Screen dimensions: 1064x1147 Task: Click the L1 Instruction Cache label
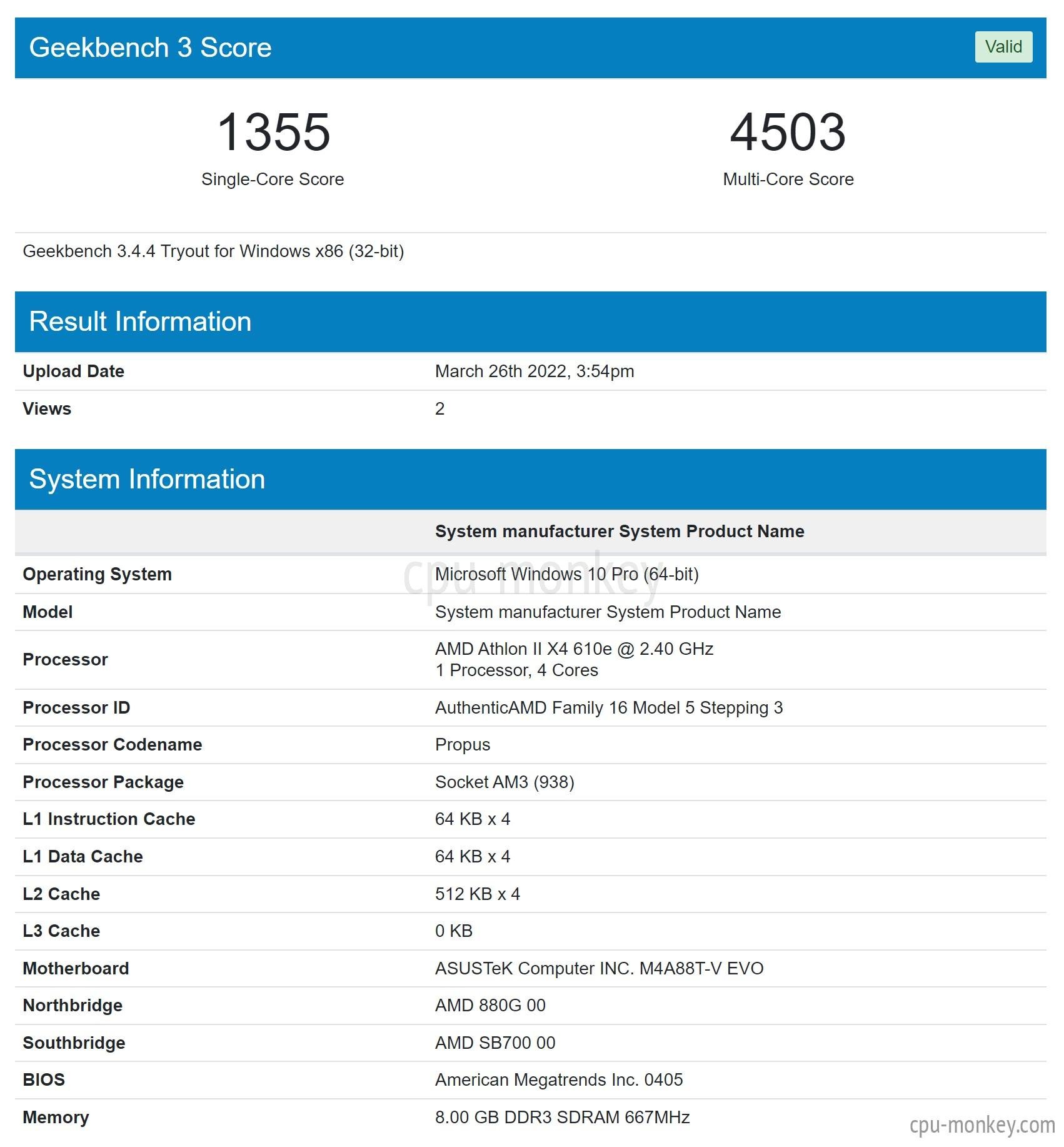[109, 819]
